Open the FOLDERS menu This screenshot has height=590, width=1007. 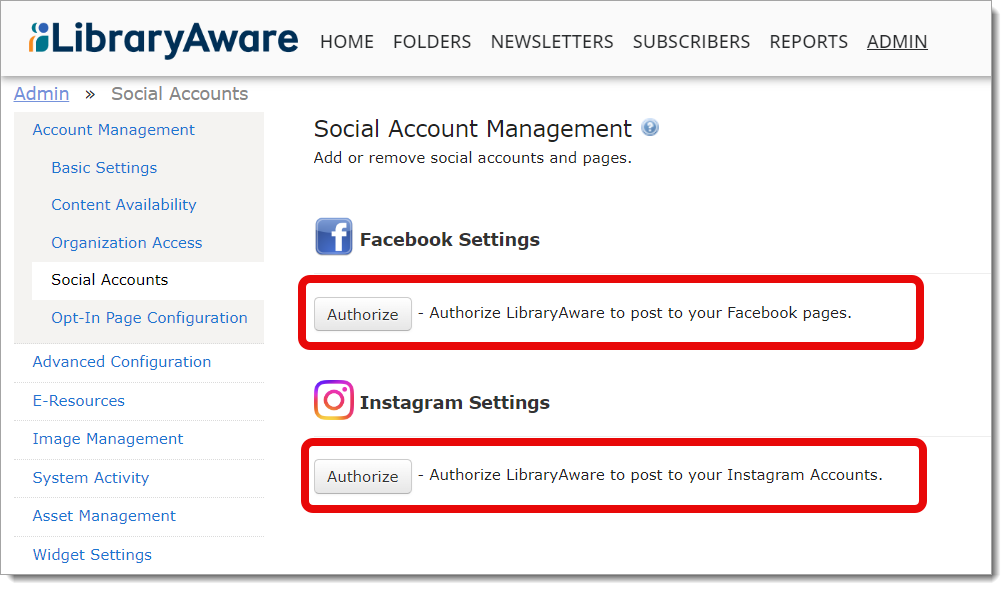tap(432, 42)
